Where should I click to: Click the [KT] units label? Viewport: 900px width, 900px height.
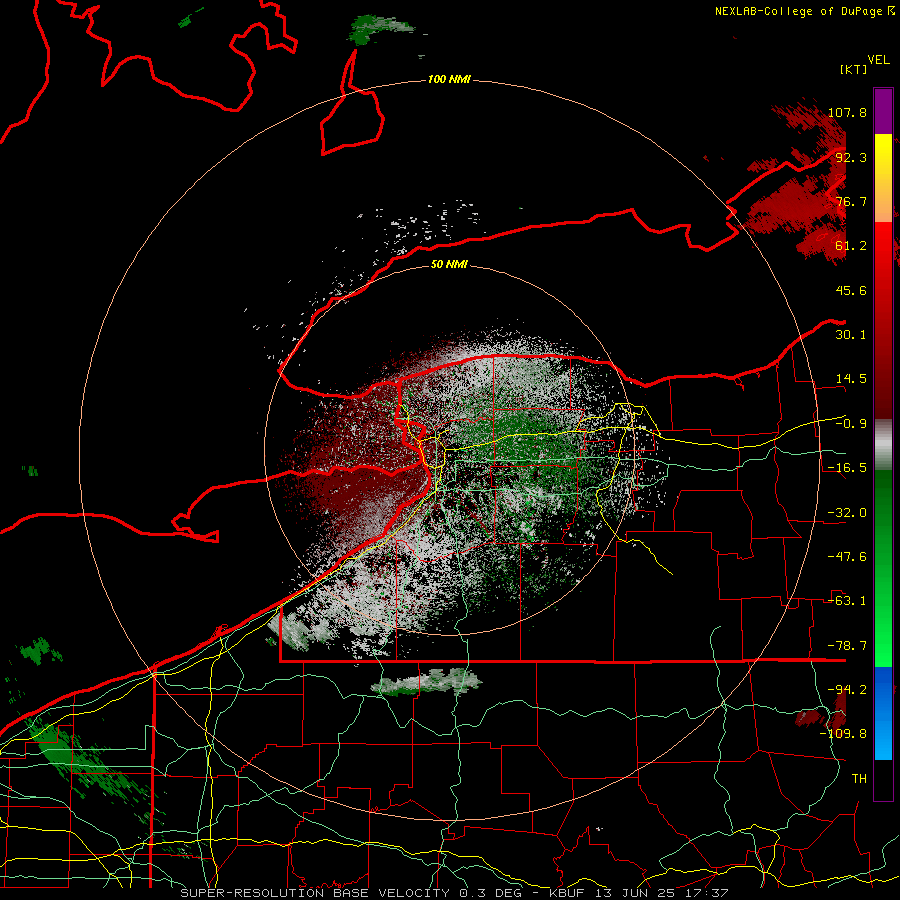tap(854, 69)
